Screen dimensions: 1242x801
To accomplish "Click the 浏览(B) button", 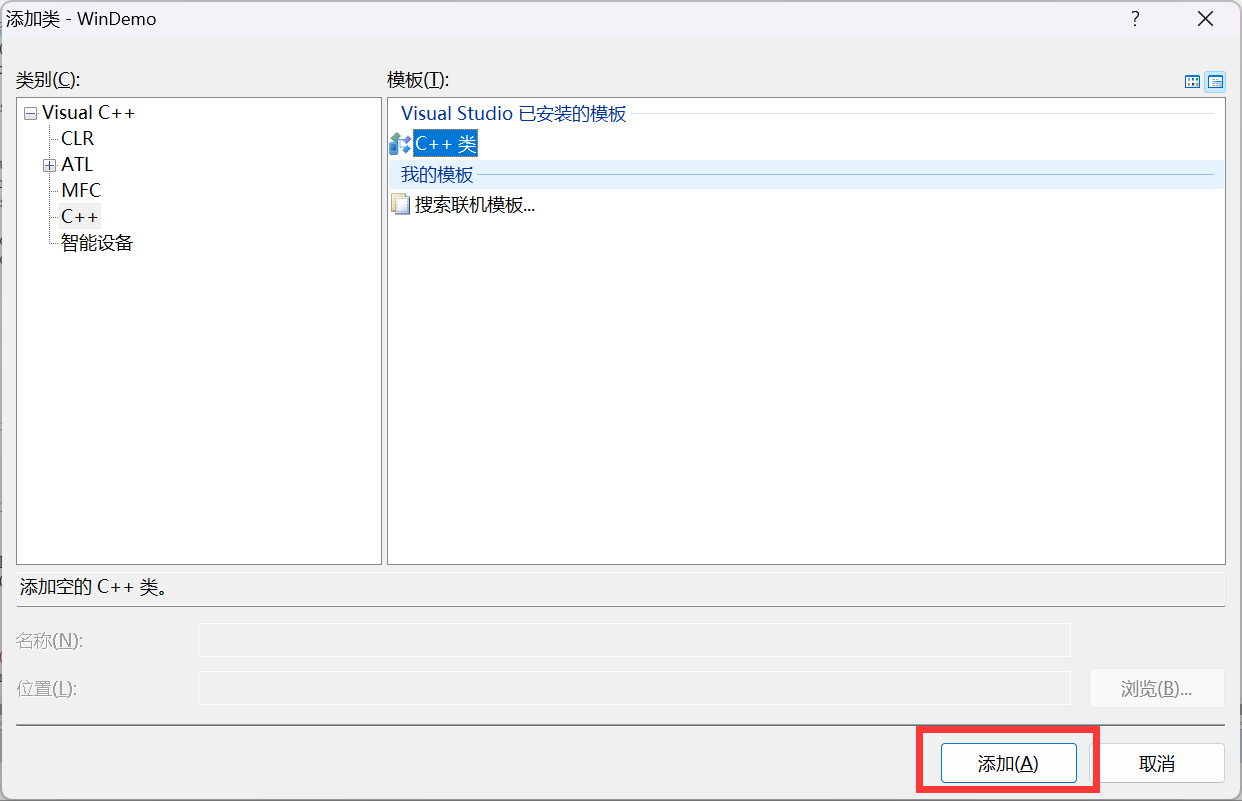I will [x=1156, y=687].
